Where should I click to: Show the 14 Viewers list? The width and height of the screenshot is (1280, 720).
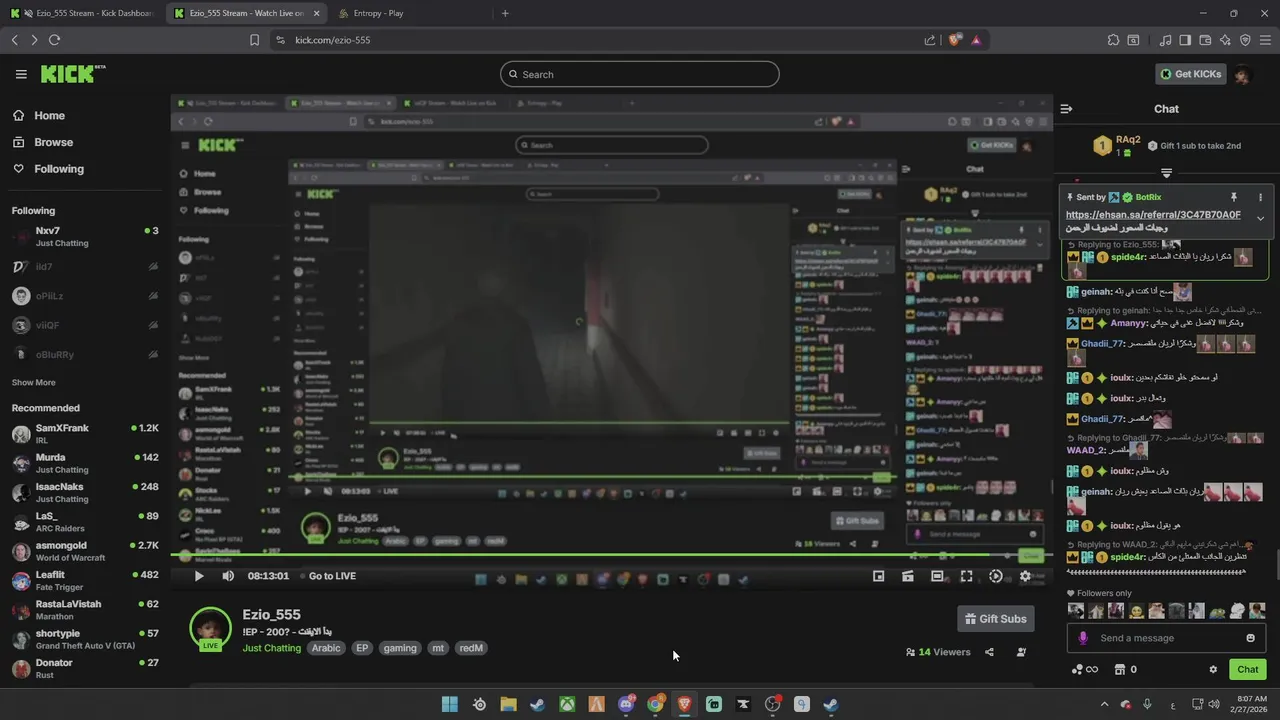point(938,652)
